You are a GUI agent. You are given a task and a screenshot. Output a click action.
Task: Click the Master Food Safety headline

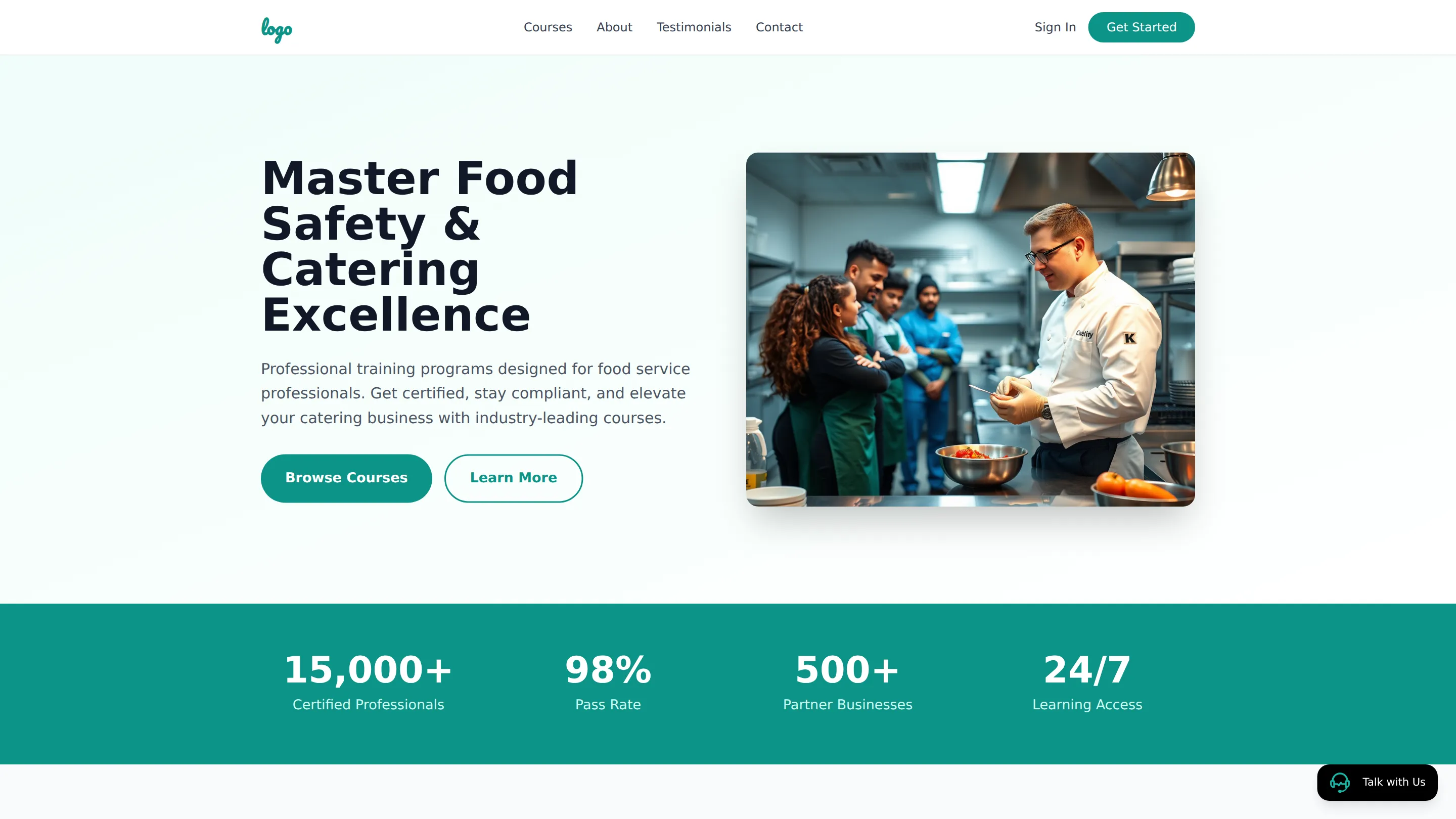[x=420, y=246]
